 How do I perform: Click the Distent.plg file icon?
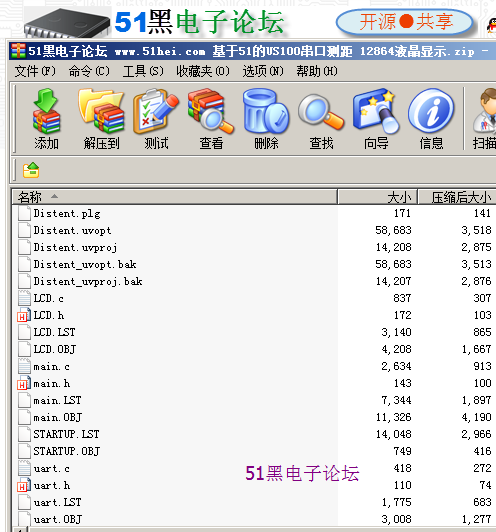coord(24,213)
